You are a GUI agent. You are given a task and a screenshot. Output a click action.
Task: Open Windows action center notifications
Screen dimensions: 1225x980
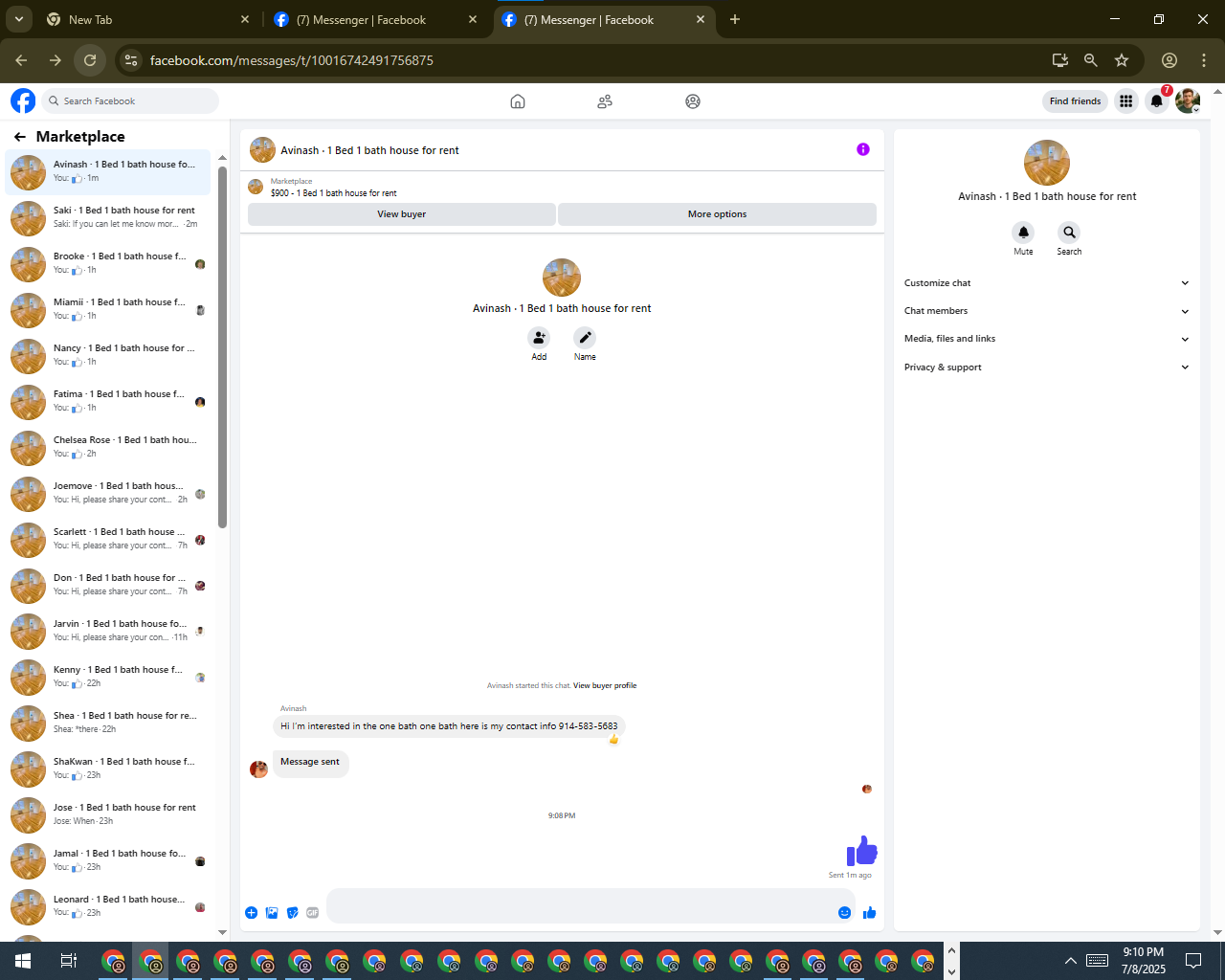[1193, 961]
